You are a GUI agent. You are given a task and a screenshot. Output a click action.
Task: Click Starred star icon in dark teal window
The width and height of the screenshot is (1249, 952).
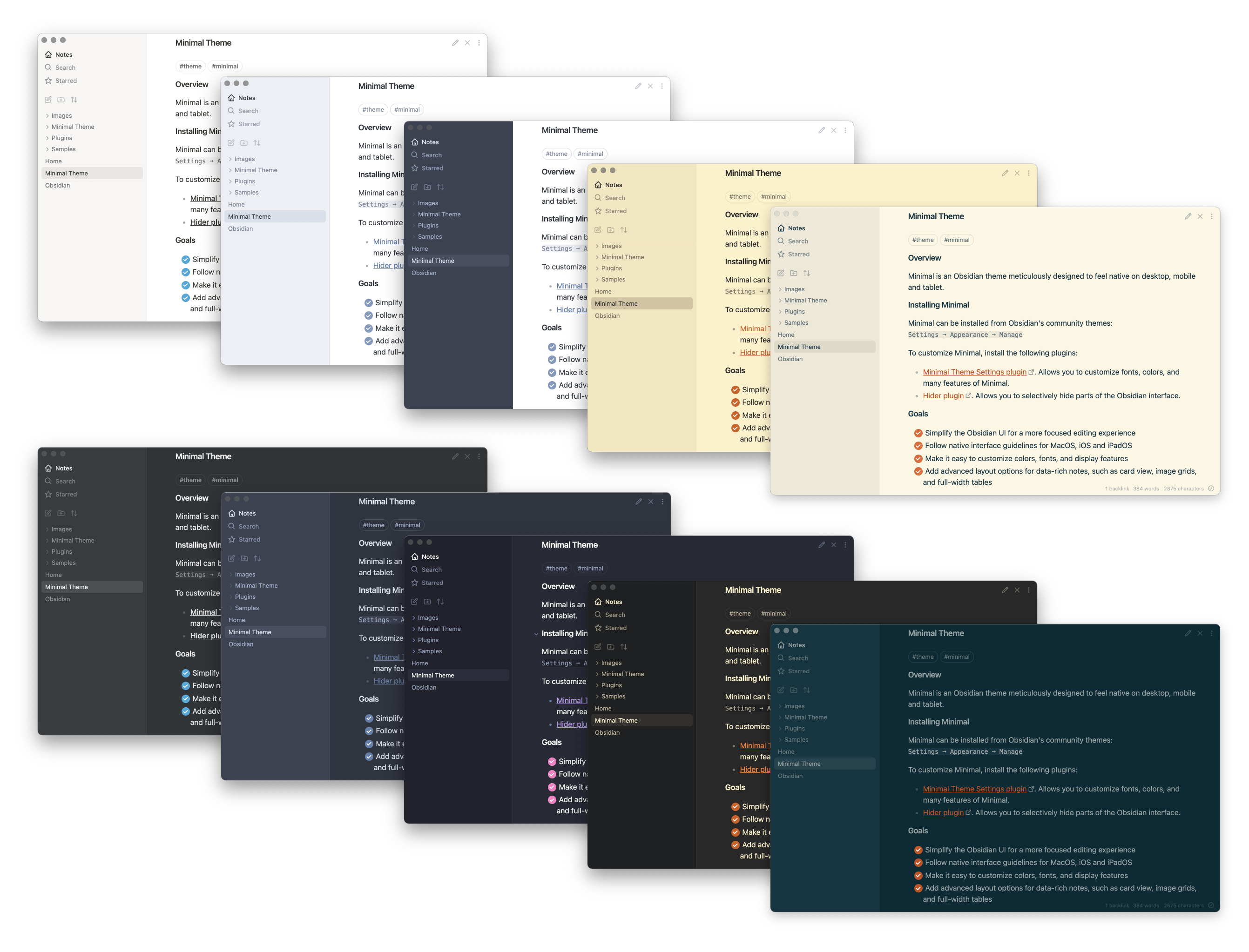(x=781, y=671)
